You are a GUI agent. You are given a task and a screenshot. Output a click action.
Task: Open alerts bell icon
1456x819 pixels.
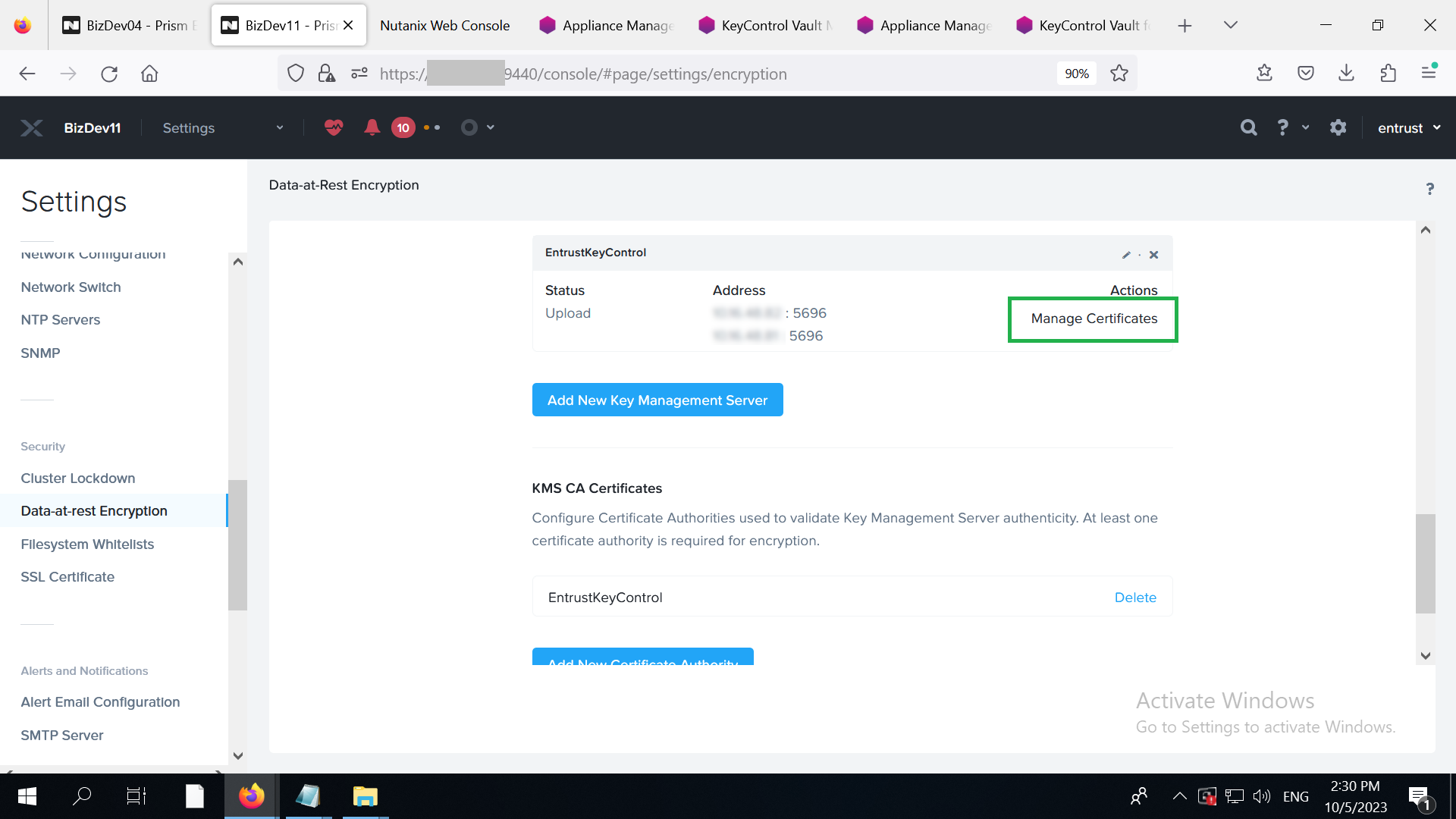372,127
